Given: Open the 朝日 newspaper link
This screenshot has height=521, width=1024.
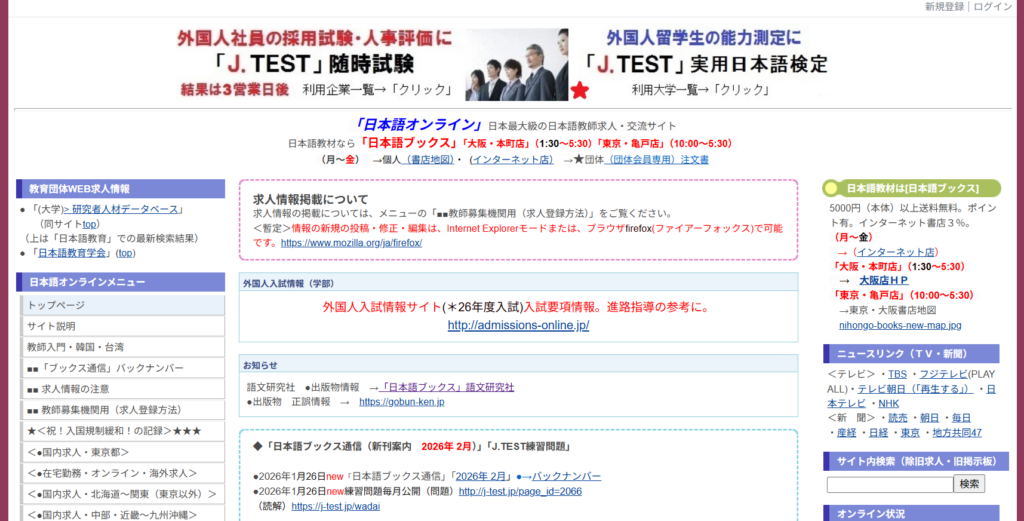Looking at the screenshot, I should [x=929, y=418].
